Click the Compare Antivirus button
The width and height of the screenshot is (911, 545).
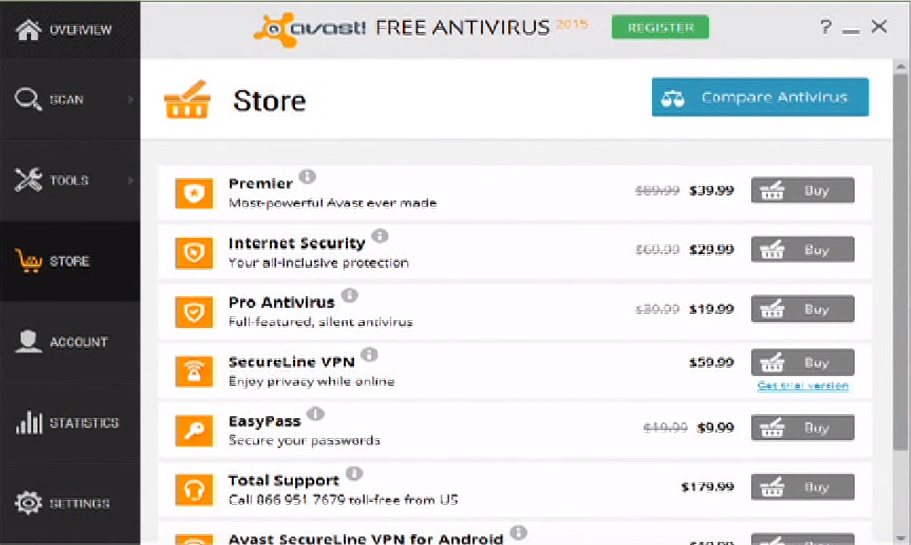tap(760, 97)
